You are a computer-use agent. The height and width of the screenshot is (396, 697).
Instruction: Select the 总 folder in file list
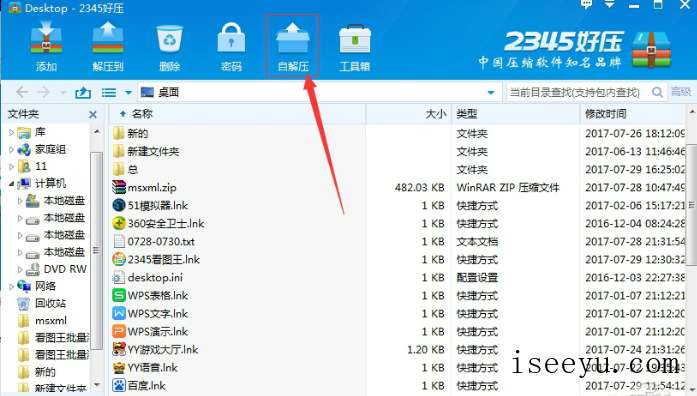(x=132, y=169)
